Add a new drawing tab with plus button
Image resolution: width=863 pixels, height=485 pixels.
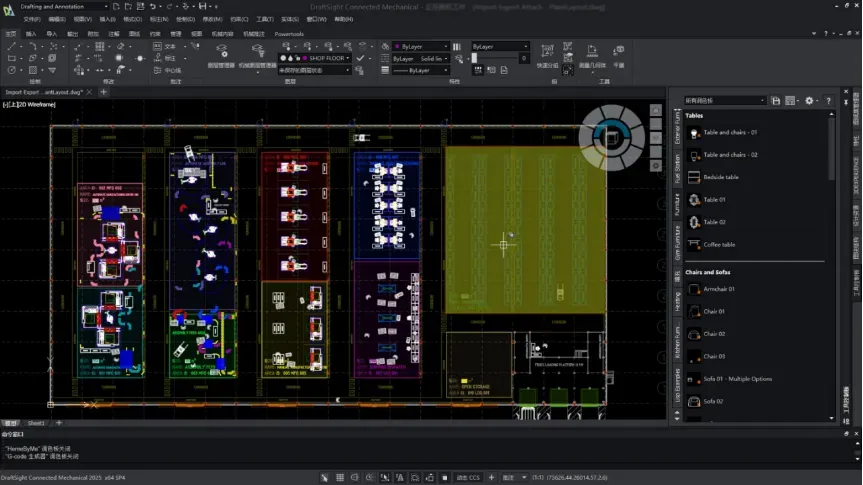point(104,92)
